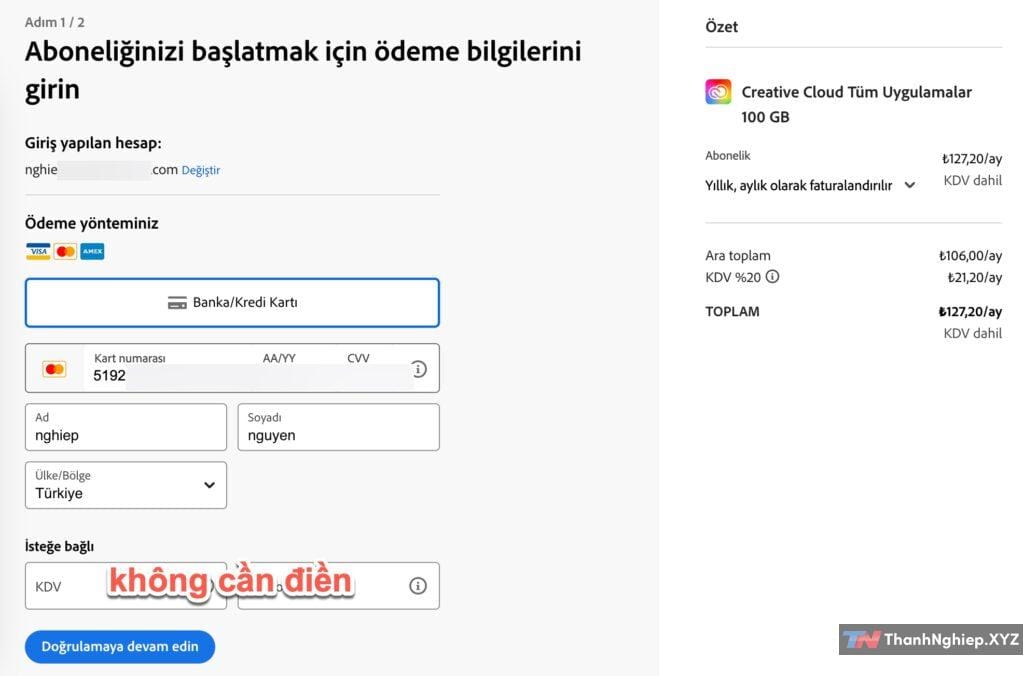Image resolution: width=1024 pixels, height=676 pixels.
Task: Open the KDV %20 info icon
Action: click(772, 276)
